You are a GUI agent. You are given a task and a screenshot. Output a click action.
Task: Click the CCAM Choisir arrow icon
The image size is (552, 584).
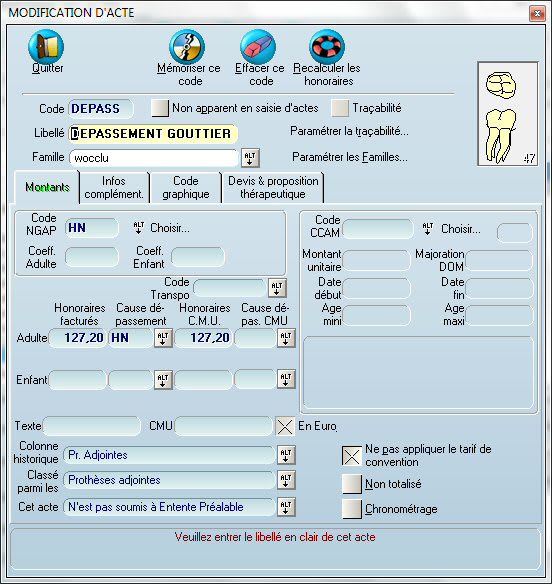[x=428, y=228]
